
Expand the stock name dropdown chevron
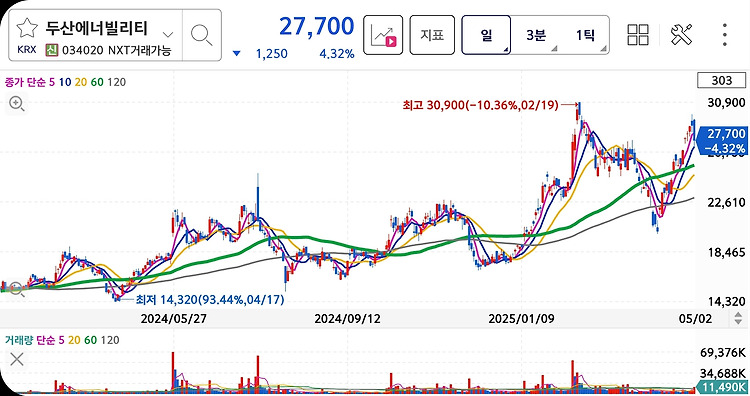(x=167, y=34)
